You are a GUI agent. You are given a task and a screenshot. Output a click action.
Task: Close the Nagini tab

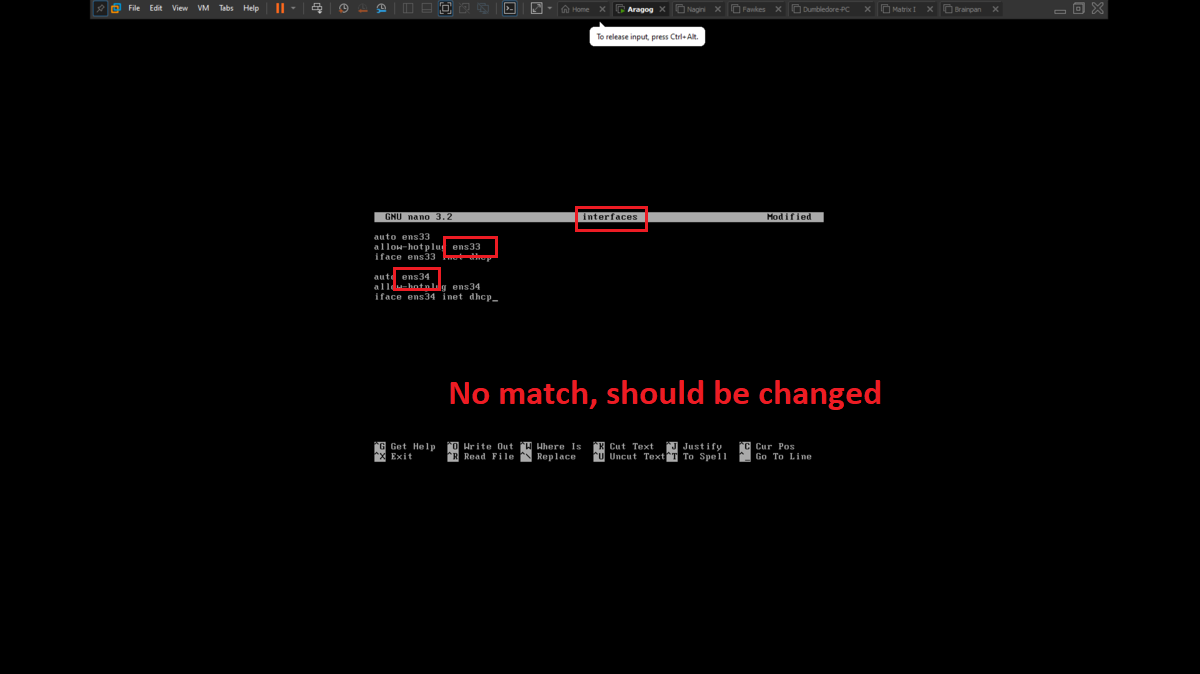(719, 9)
